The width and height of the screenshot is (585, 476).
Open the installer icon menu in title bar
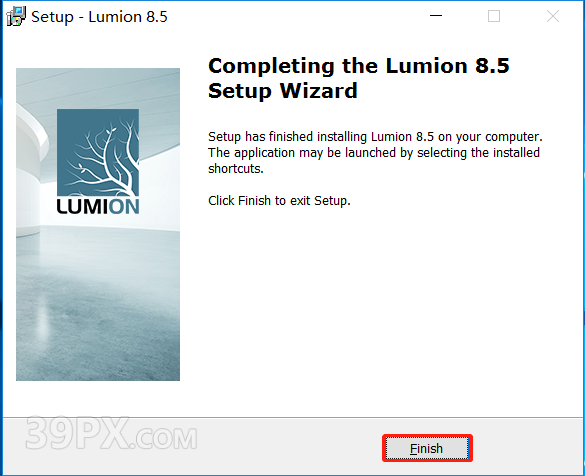(16, 17)
